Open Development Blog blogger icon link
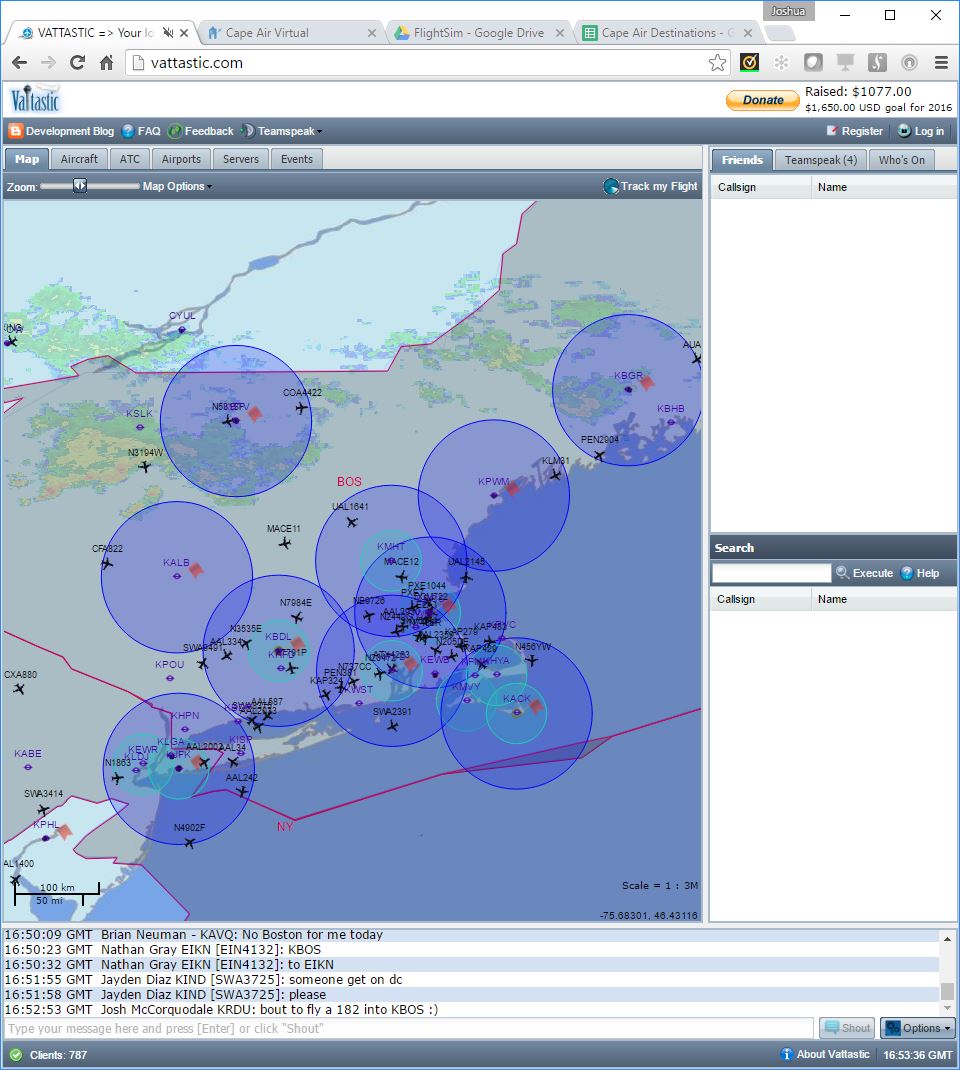 15,131
